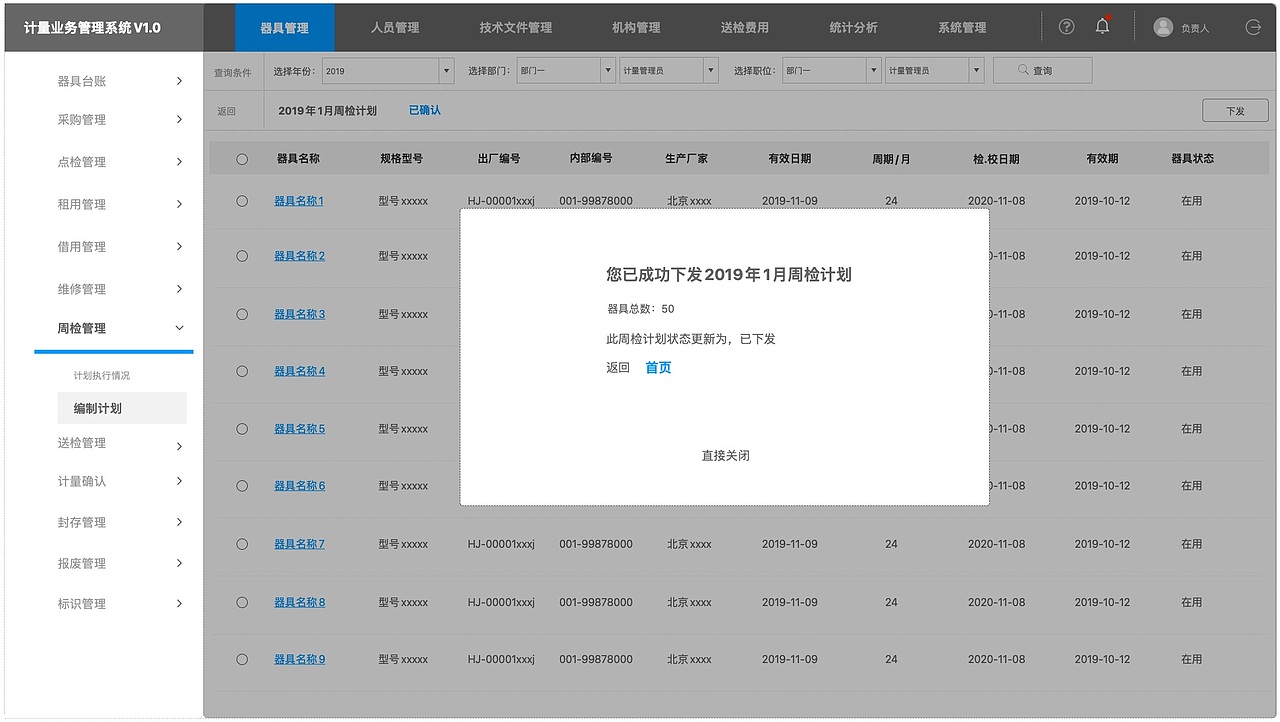Open the 选择职位 部门一 dropdown
Screen dimensions: 1280x722
coord(832,70)
